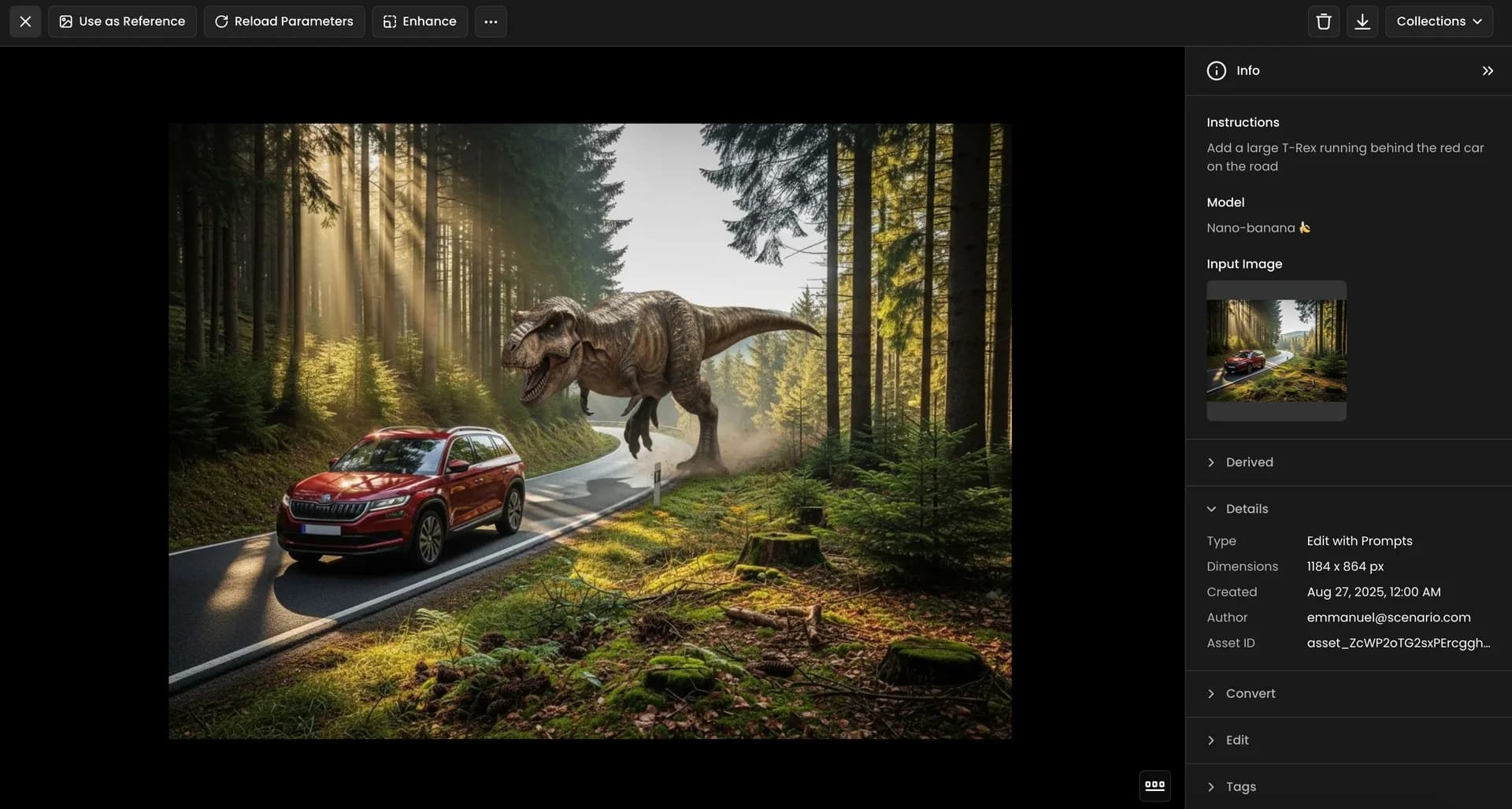Click the Info circle icon
This screenshot has width=1512, height=809.
tap(1216, 70)
